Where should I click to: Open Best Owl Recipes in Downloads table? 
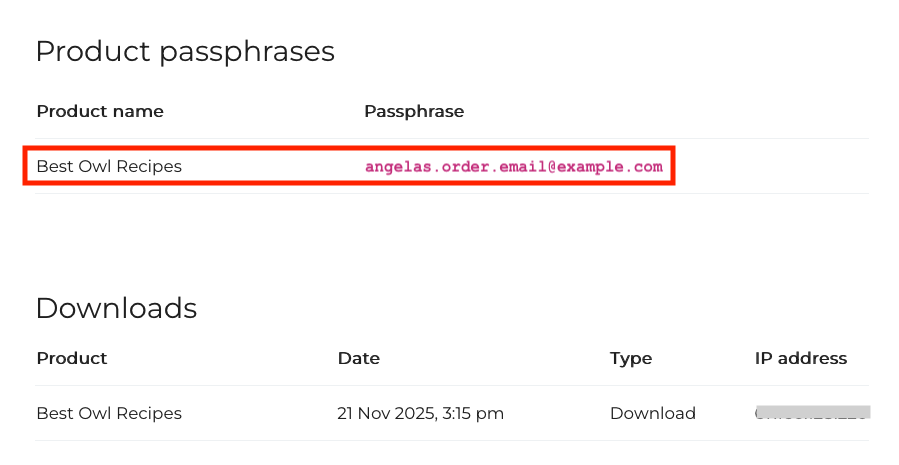[x=109, y=413]
